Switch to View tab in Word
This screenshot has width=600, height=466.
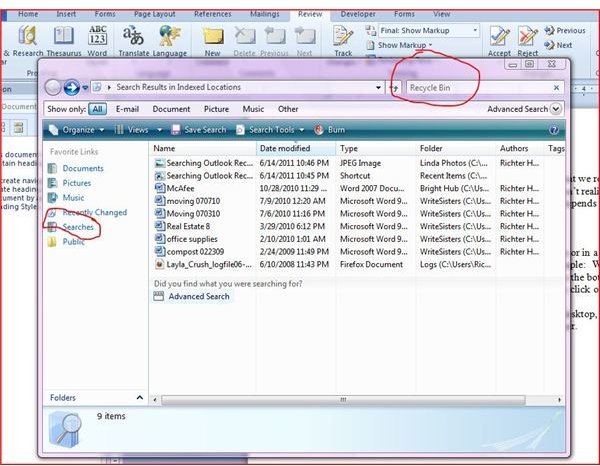[x=441, y=14]
